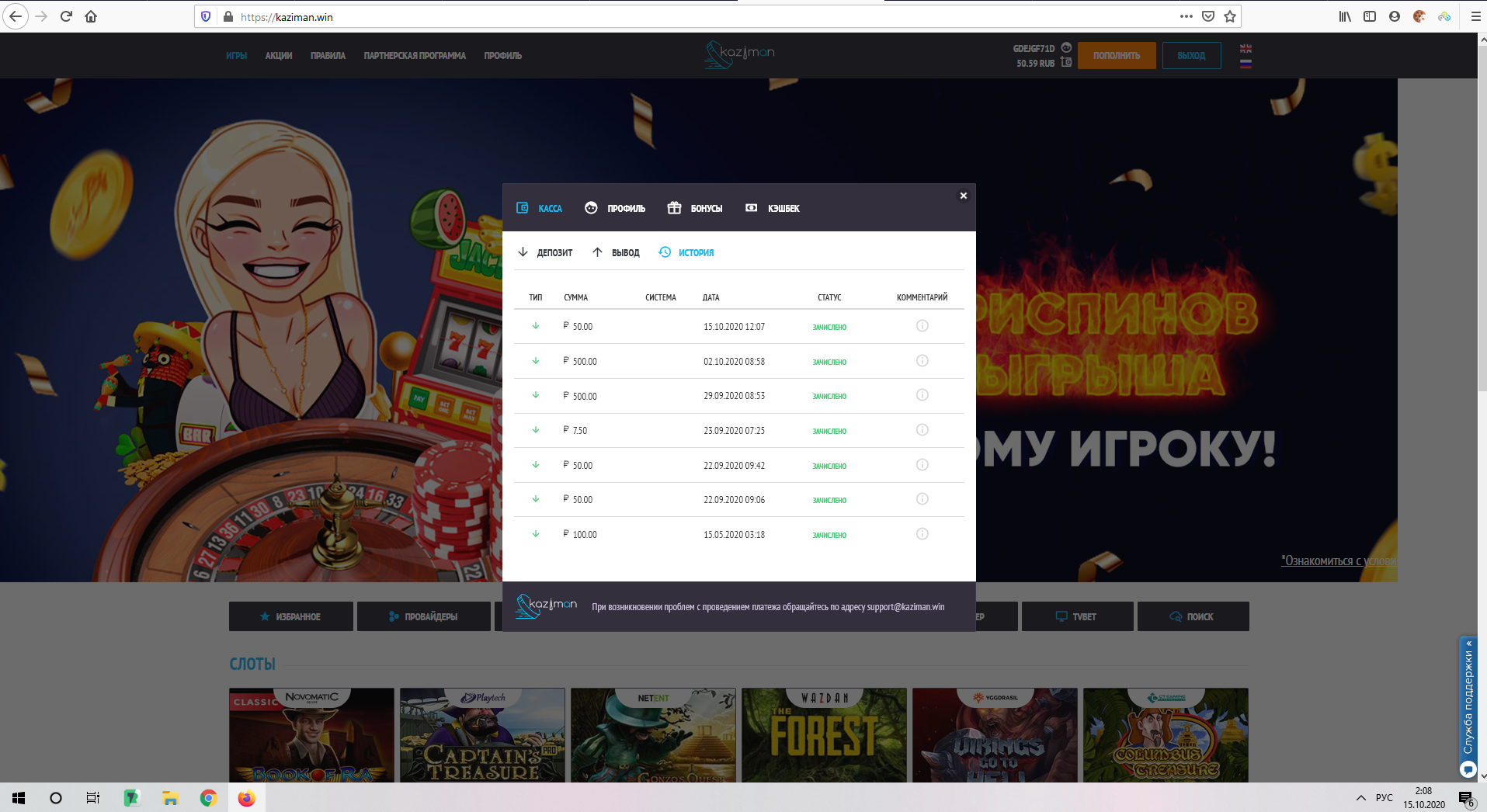The image size is (1487, 812).
Task: Open the Vikings Go To Hell slot thumbnail
Action: 995,735
